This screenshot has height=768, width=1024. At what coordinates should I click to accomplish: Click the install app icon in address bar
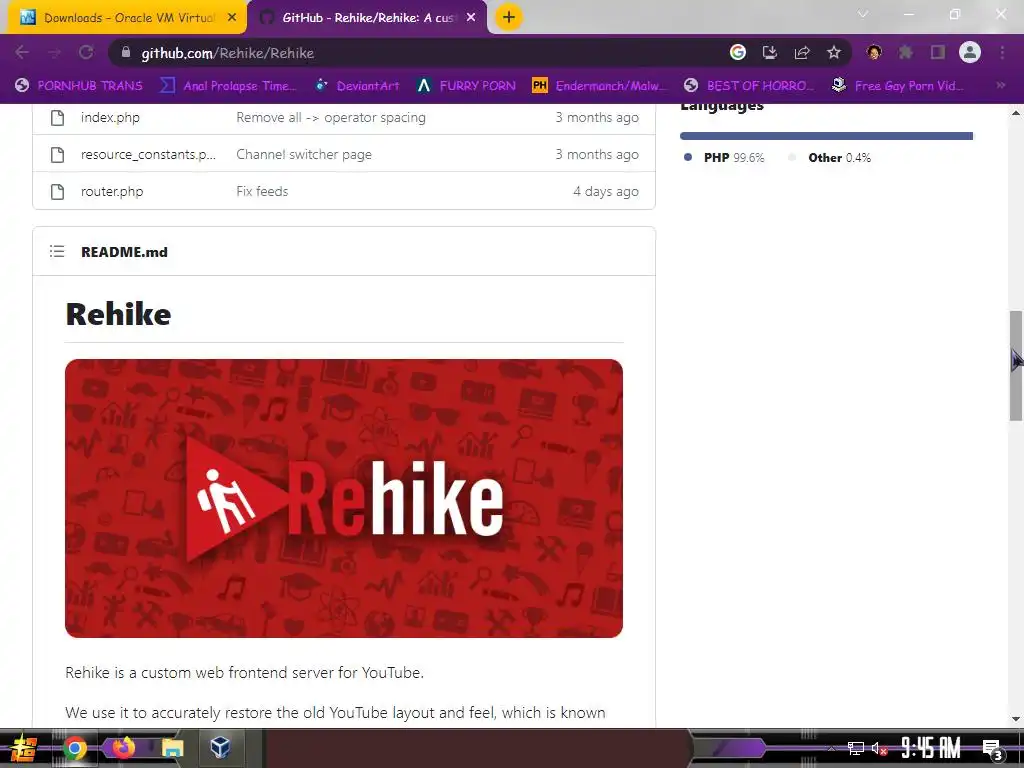[x=770, y=52]
